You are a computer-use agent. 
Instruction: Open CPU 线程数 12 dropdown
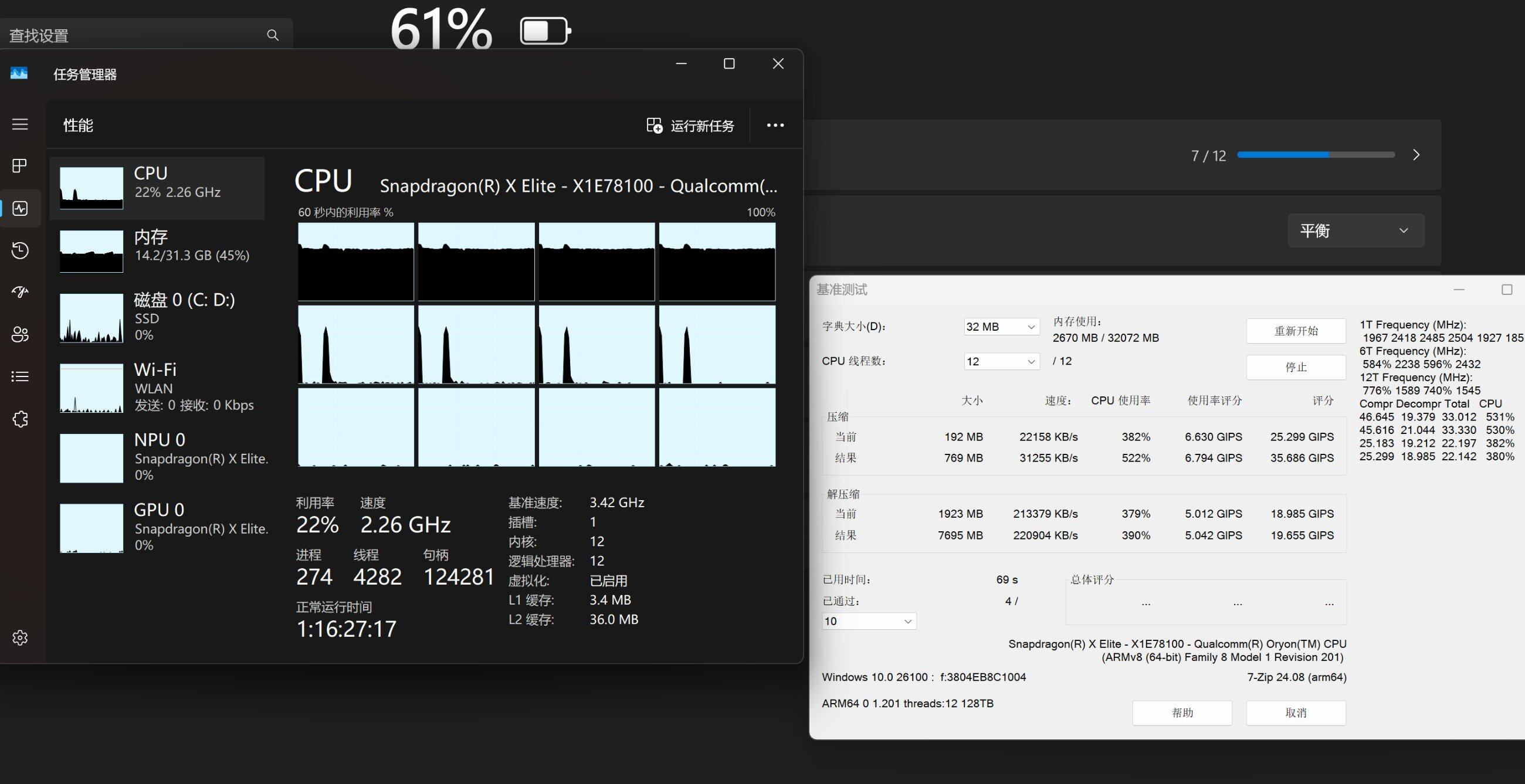(x=1001, y=361)
